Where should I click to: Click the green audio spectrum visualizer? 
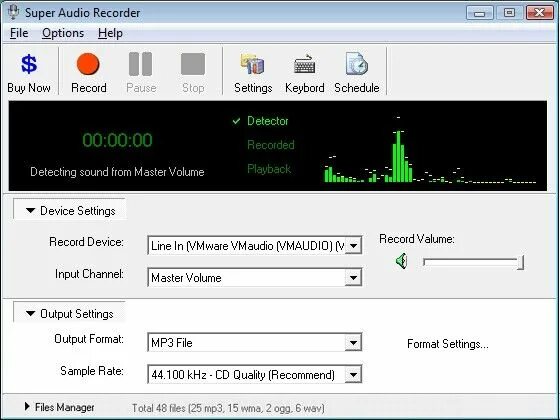click(430, 149)
